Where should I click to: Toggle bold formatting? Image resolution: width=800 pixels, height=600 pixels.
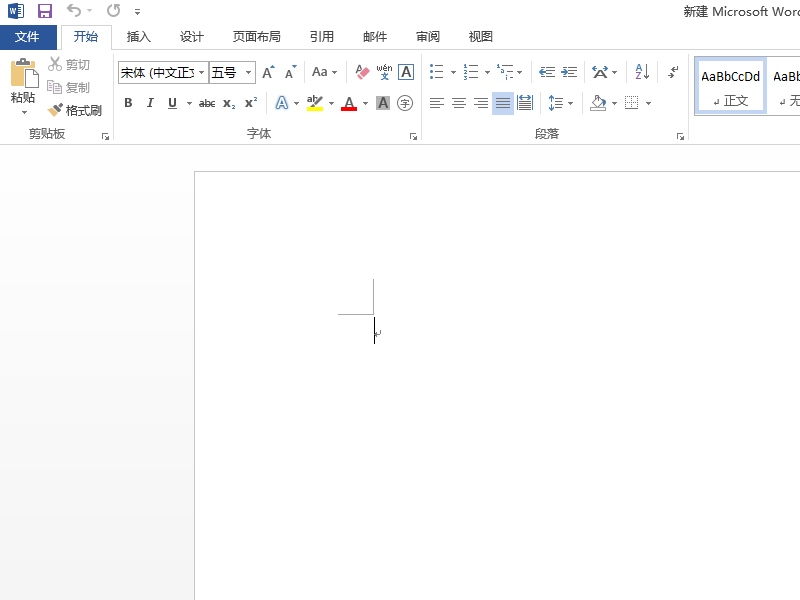pos(128,104)
